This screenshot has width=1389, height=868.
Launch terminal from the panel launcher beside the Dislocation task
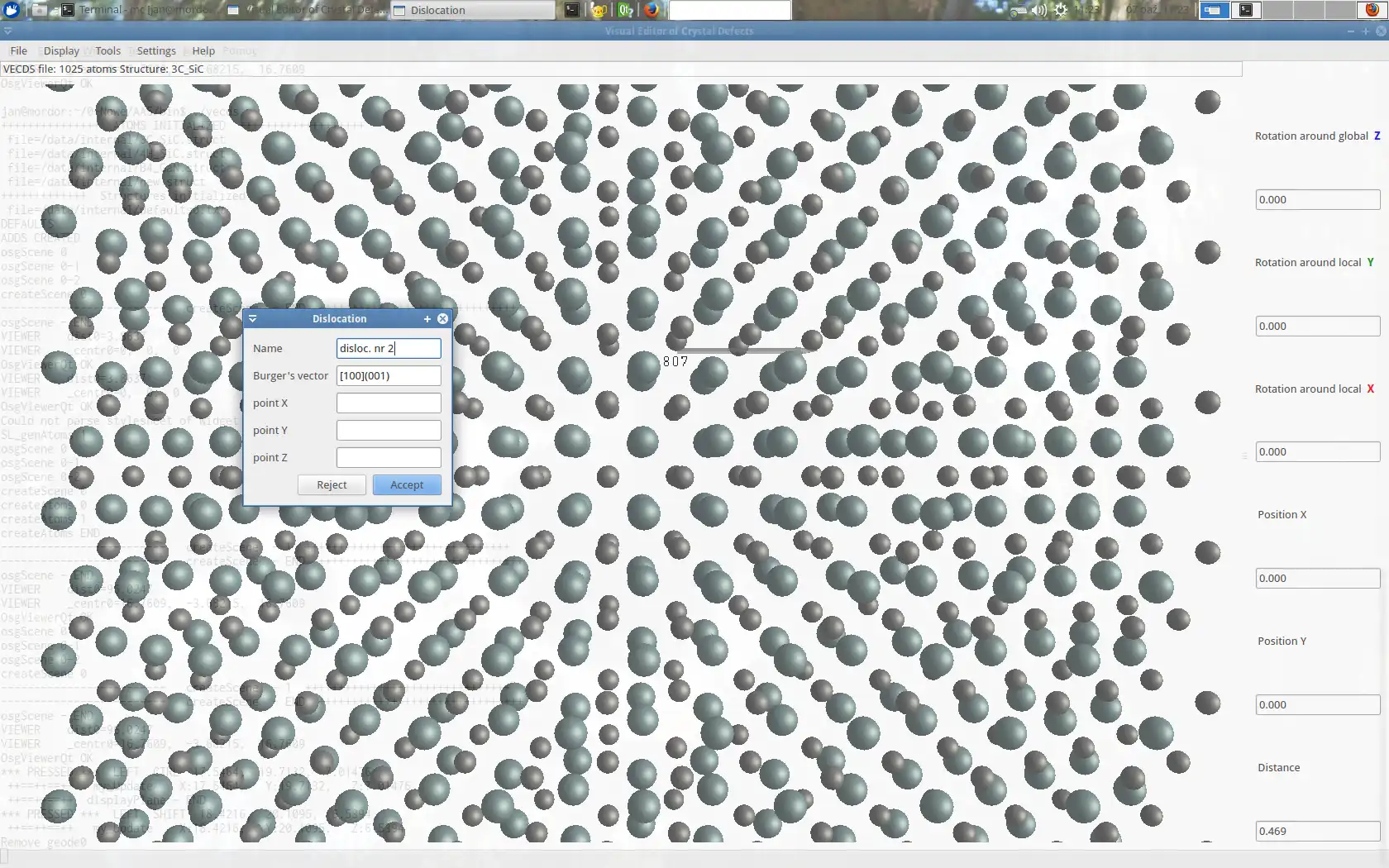tap(571, 10)
